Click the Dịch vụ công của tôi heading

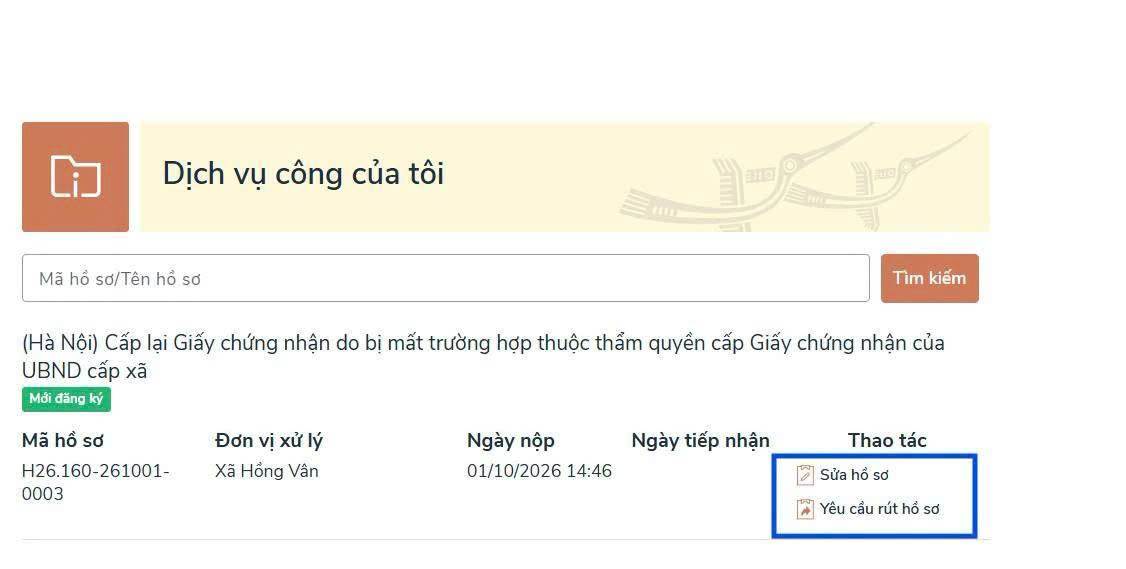tap(303, 174)
